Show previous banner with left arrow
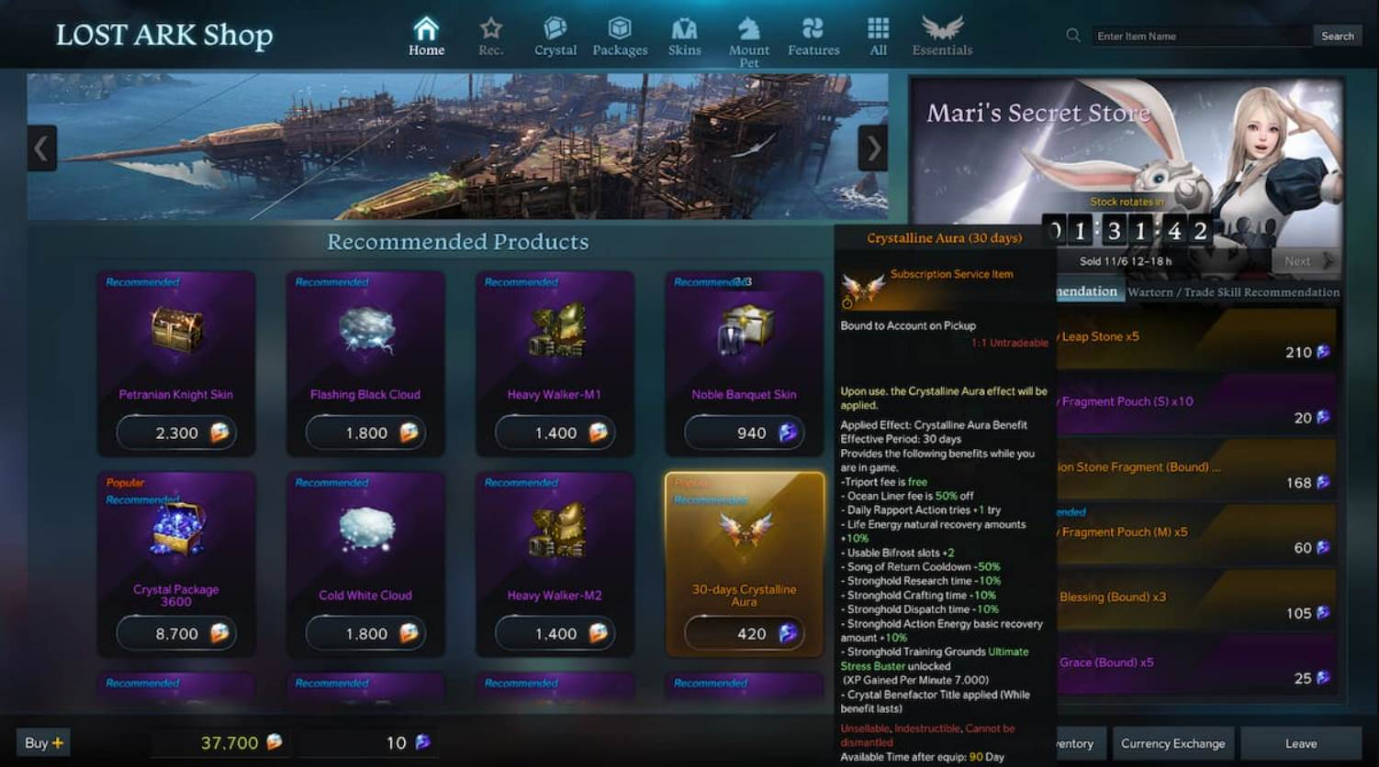The height and width of the screenshot is (767, 1379). (41, 149)
